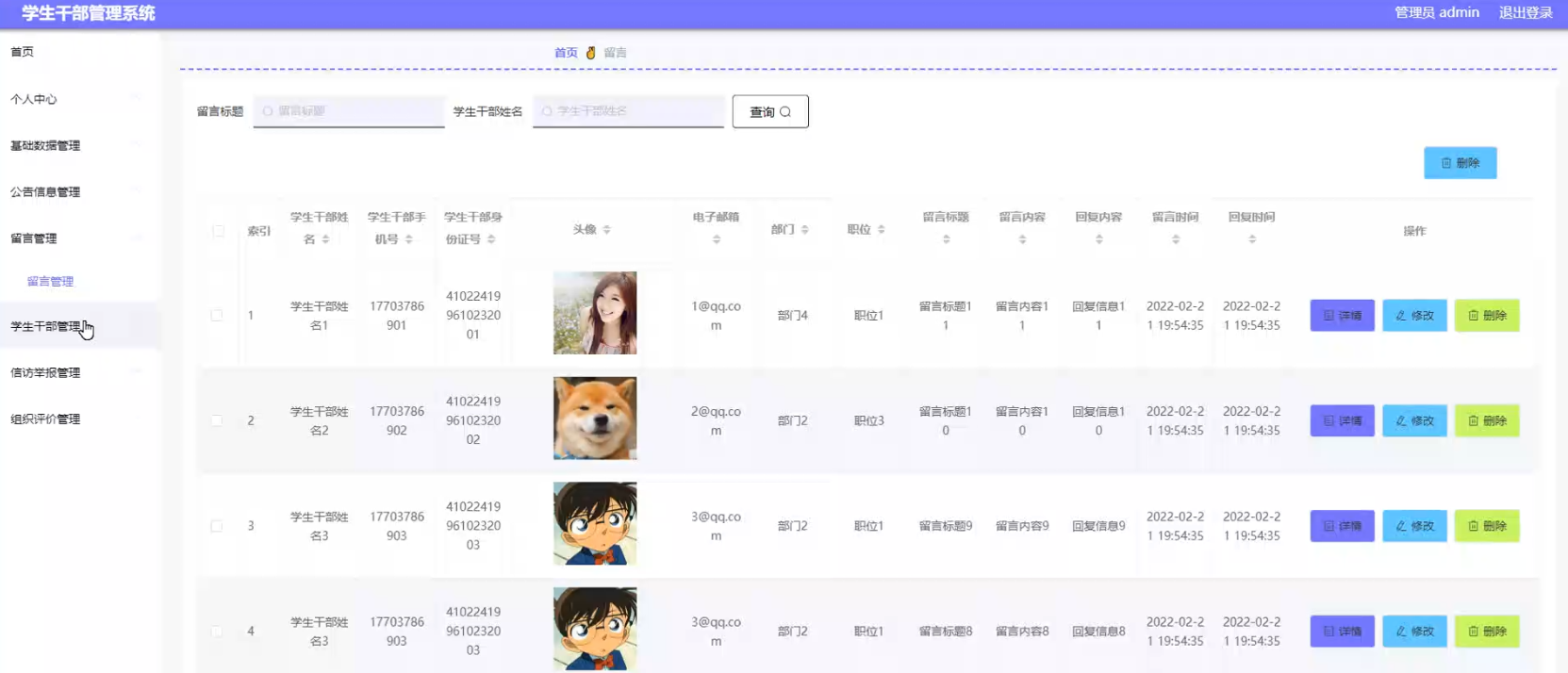Click the 职位3 cell in row 2
Viewport: 1568px width, 673px height.
[868, 421]
